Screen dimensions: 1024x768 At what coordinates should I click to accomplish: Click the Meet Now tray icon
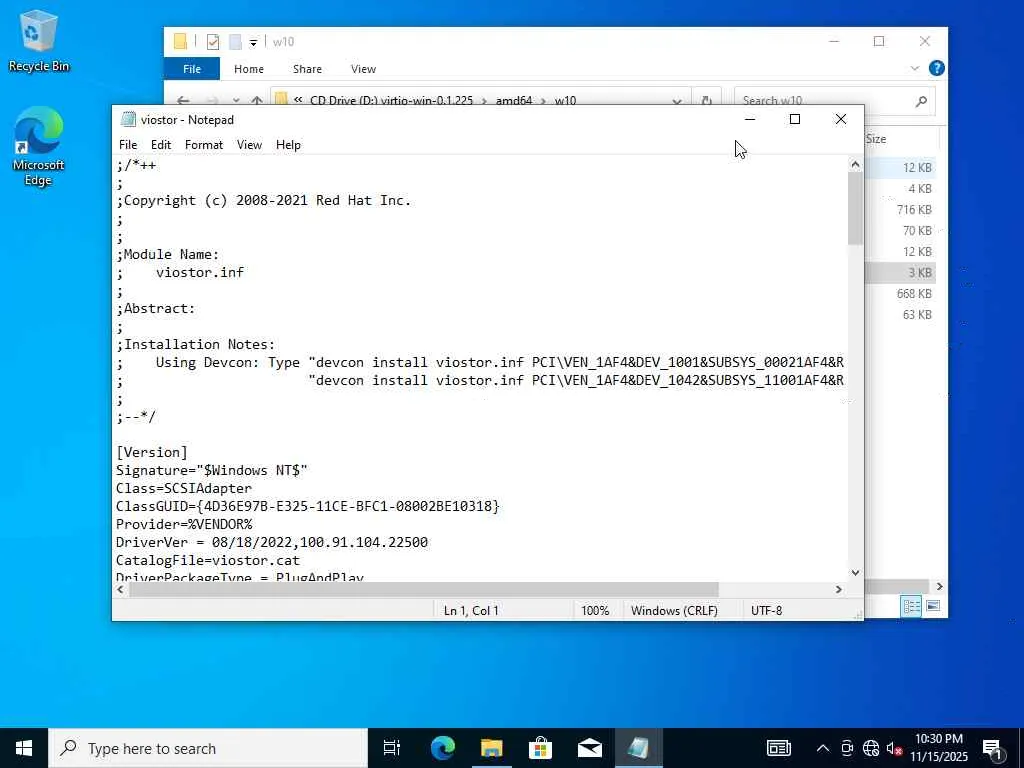coord(847,748)
